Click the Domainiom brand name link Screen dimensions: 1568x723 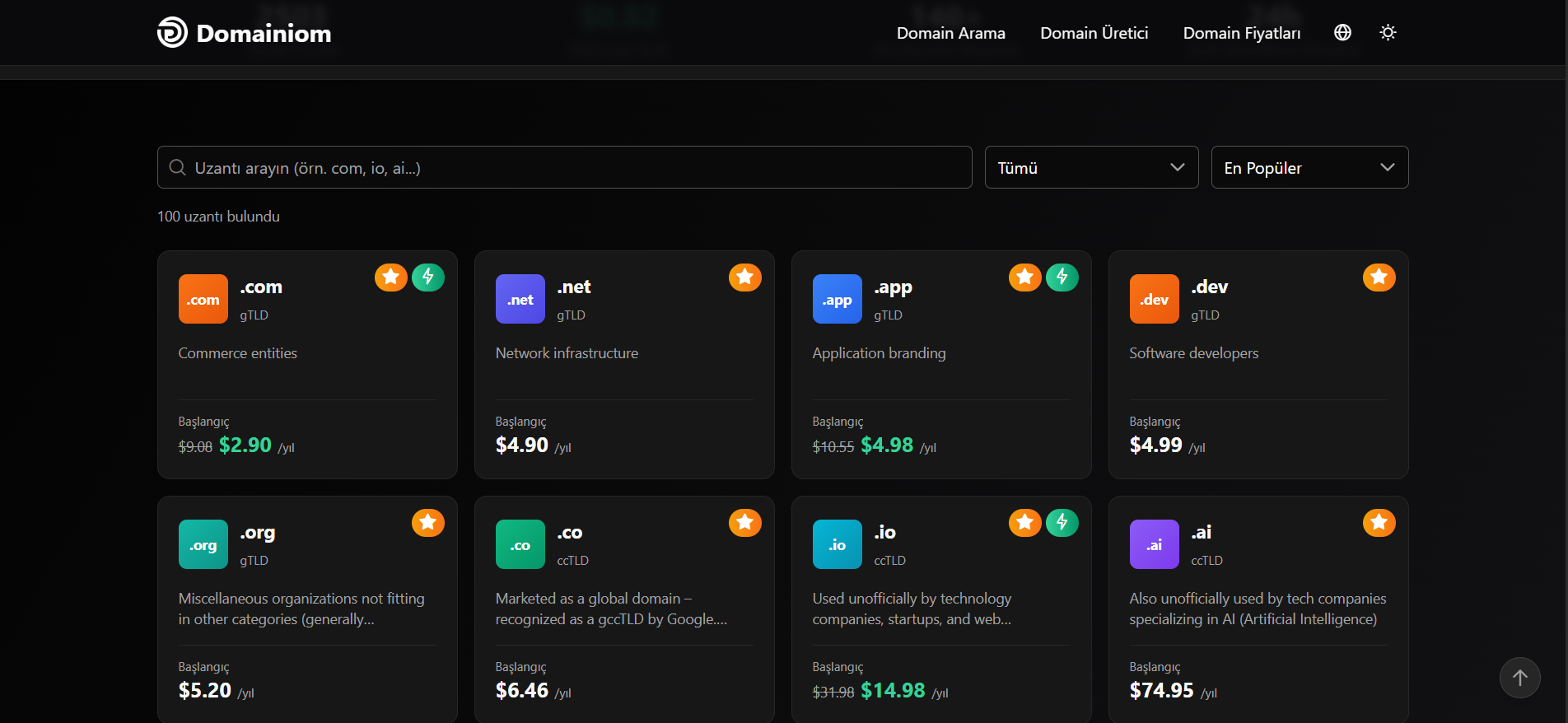[x=264, y=33]
